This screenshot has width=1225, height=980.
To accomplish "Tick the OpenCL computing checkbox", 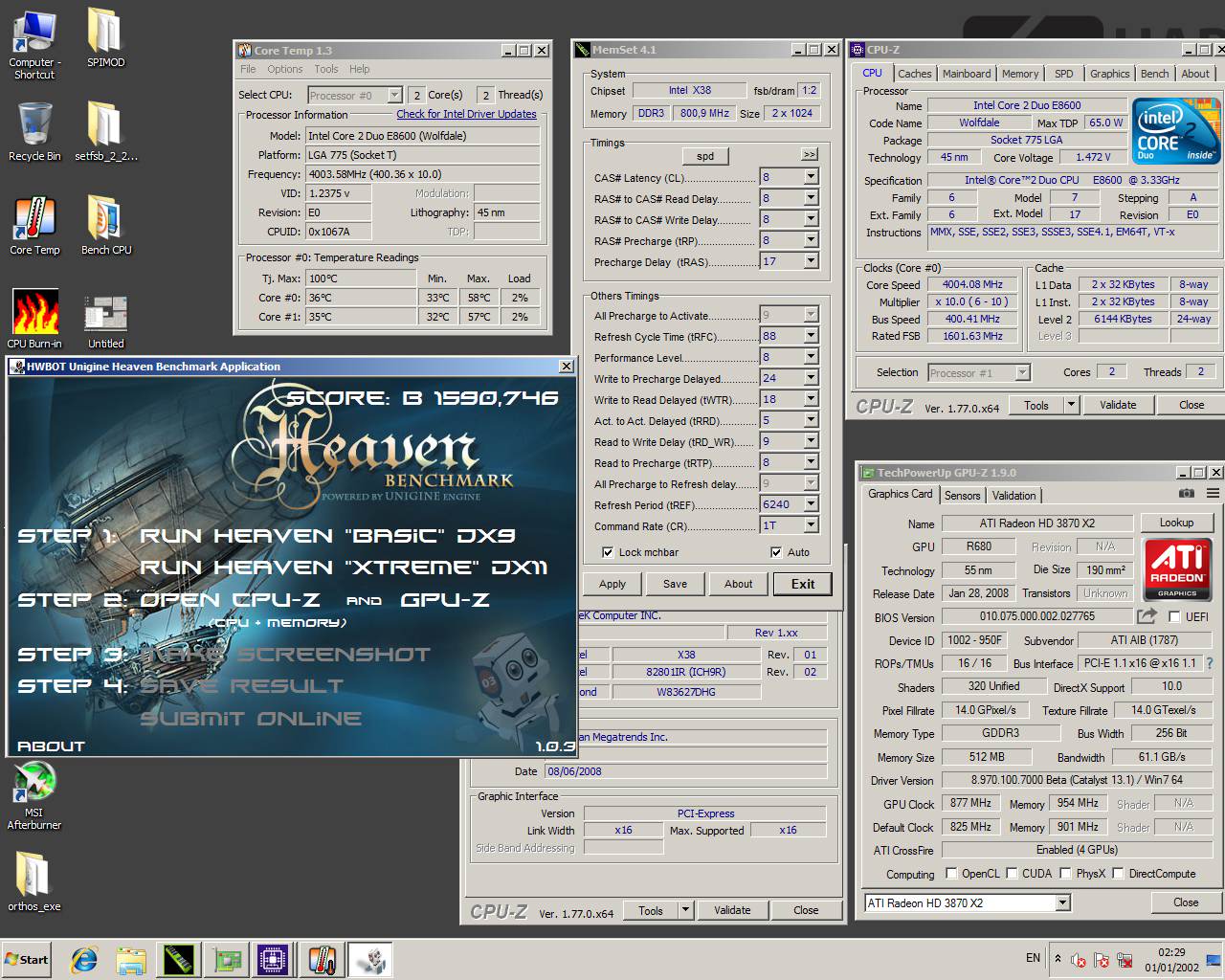I will 951,873.
